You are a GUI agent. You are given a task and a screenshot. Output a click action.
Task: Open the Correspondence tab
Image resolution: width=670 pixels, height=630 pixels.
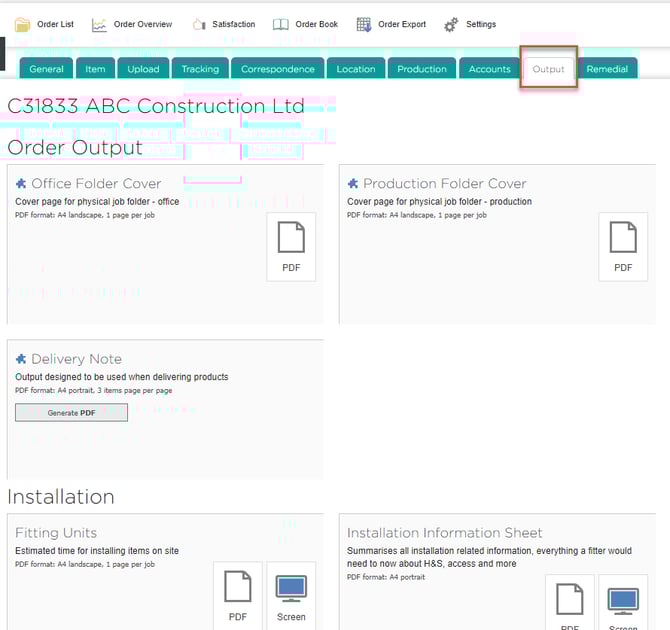pos(278,69)
